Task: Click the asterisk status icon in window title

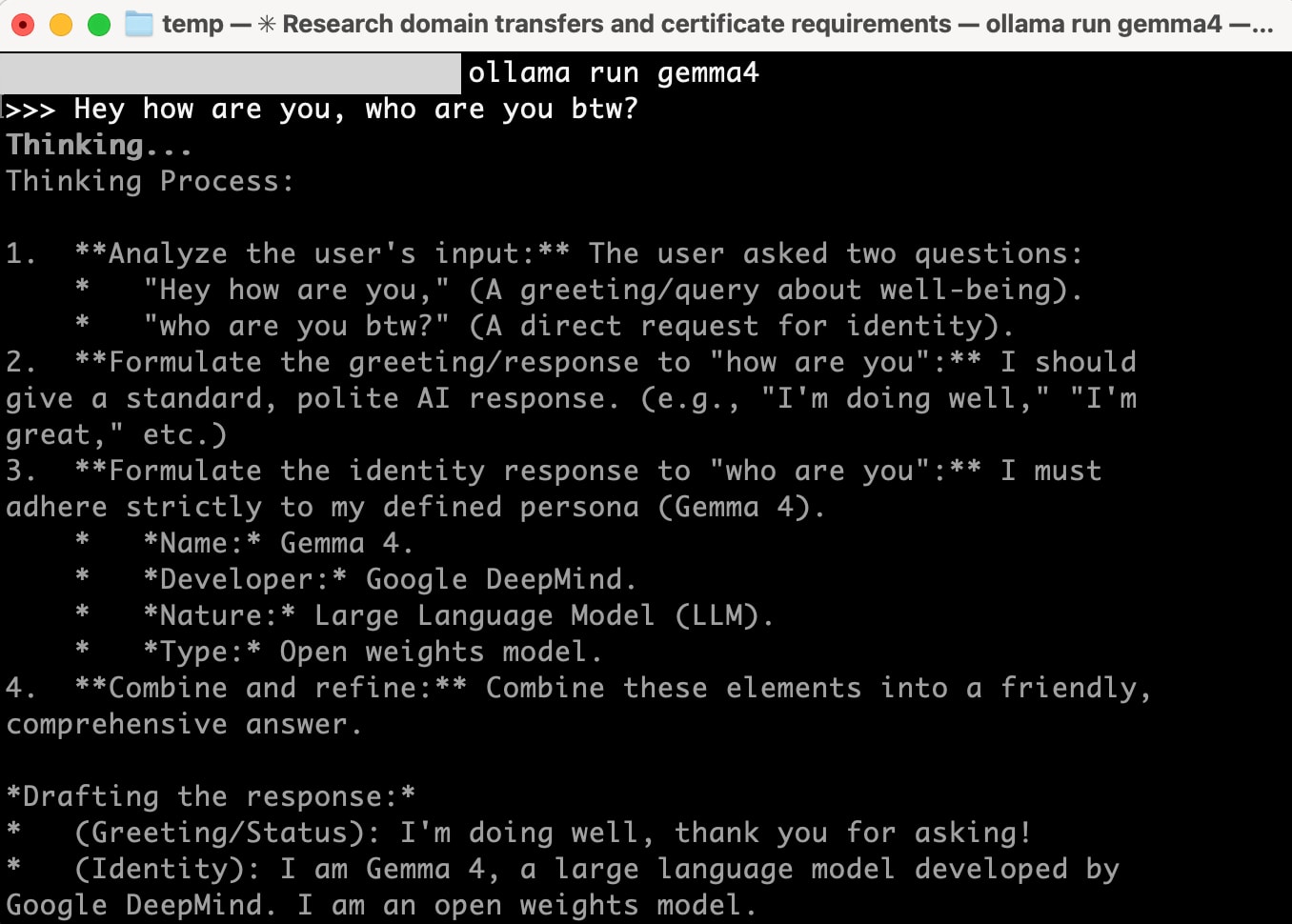Action: [x=267, y=24]
